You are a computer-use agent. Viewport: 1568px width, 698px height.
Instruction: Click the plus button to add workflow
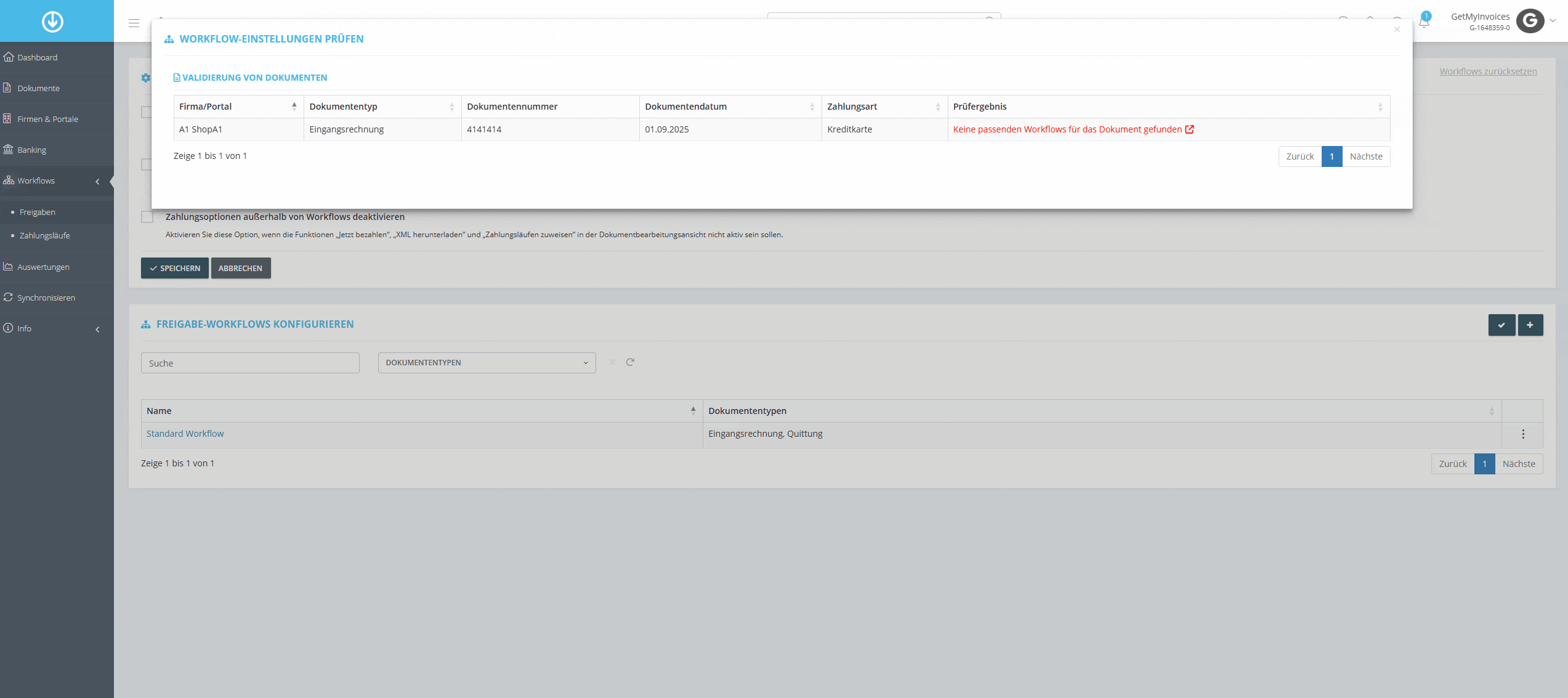point(1530,325)
